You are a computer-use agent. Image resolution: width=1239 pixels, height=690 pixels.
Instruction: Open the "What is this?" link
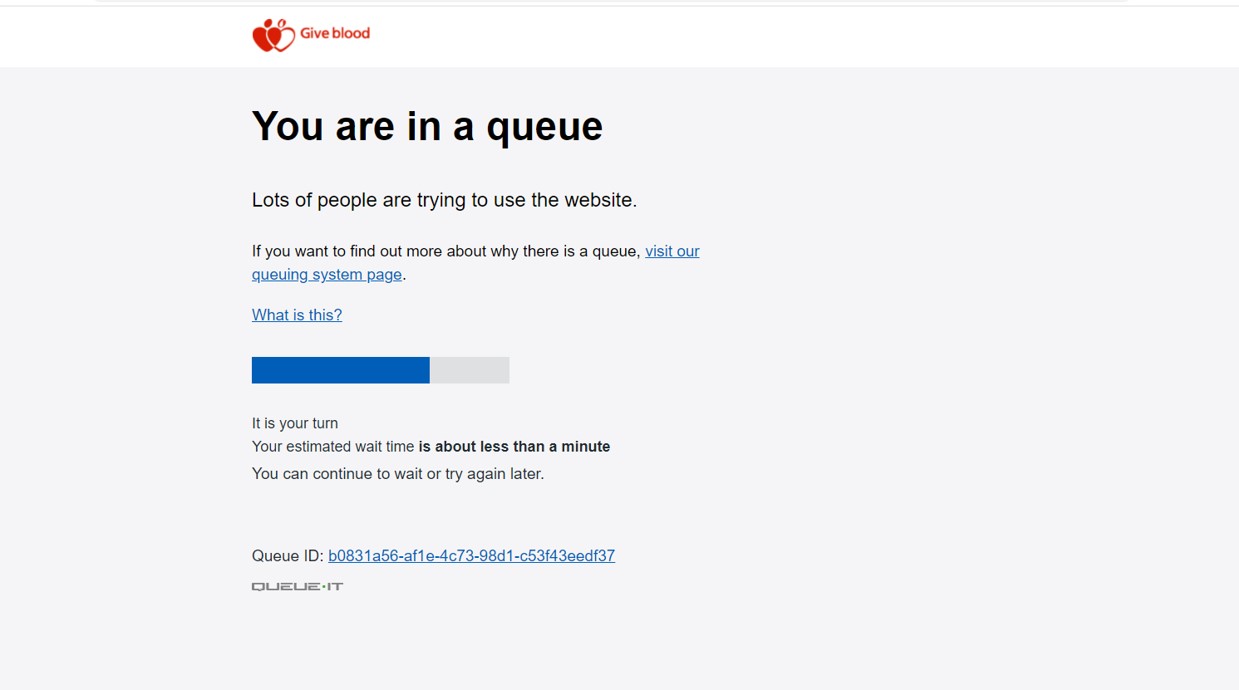click(297, 315)
